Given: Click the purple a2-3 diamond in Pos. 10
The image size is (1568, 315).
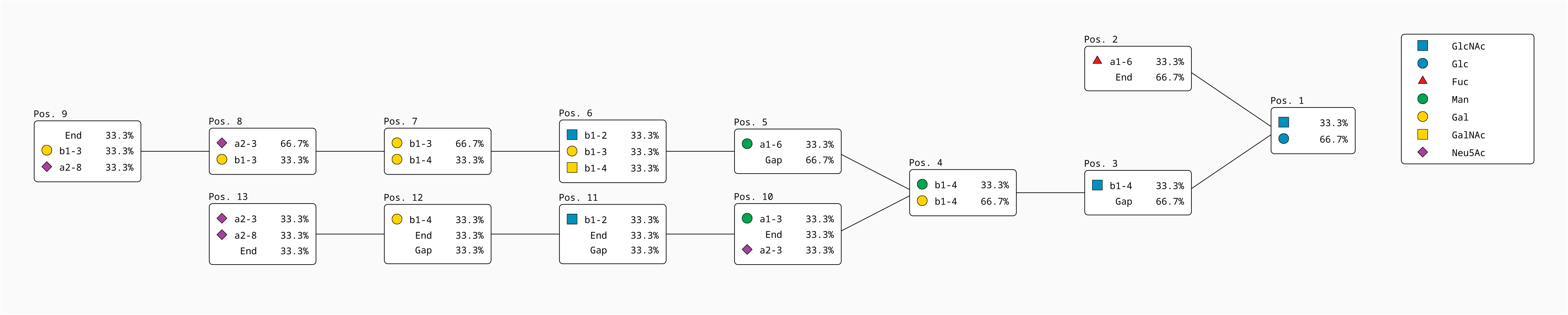Looking at the screenshot, I should click(x=747, y=250).
